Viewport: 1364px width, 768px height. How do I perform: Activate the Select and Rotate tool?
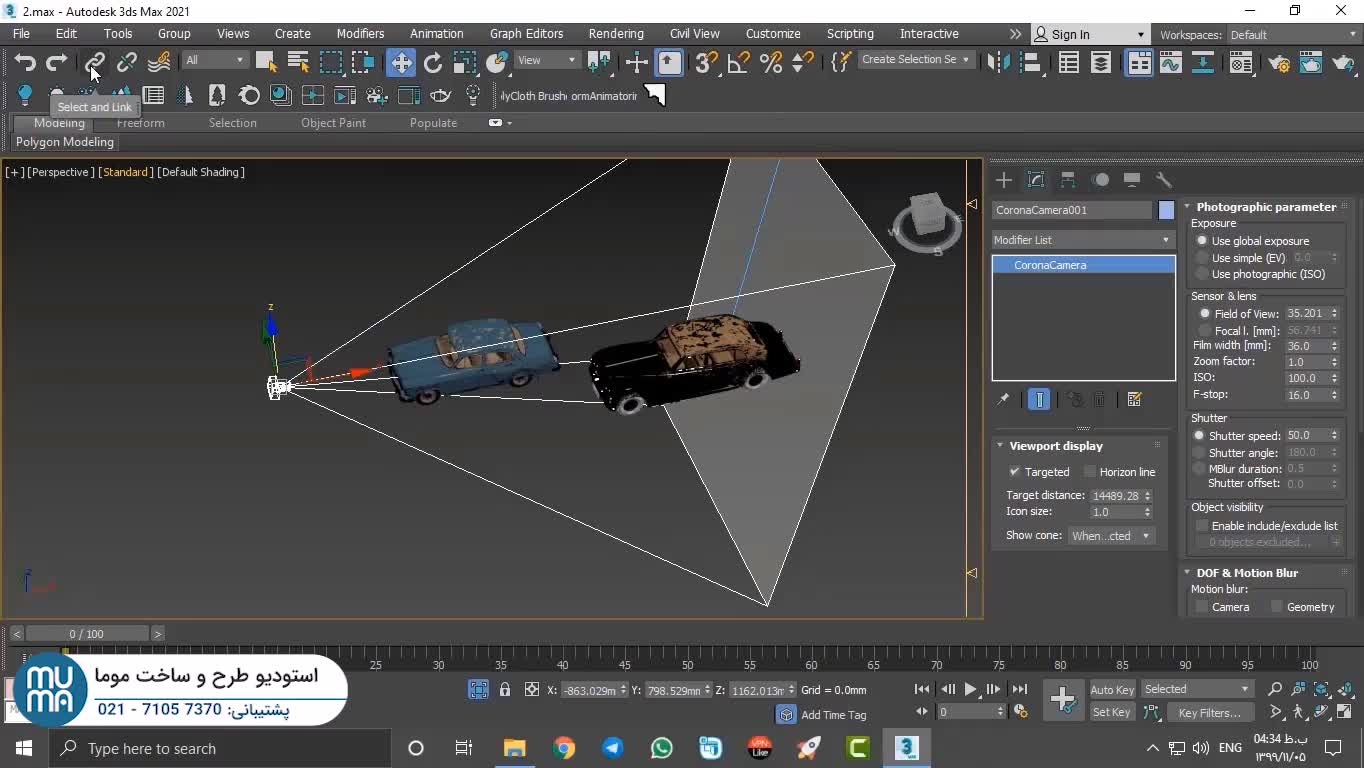pyautogui.click(x=433, y=63)
